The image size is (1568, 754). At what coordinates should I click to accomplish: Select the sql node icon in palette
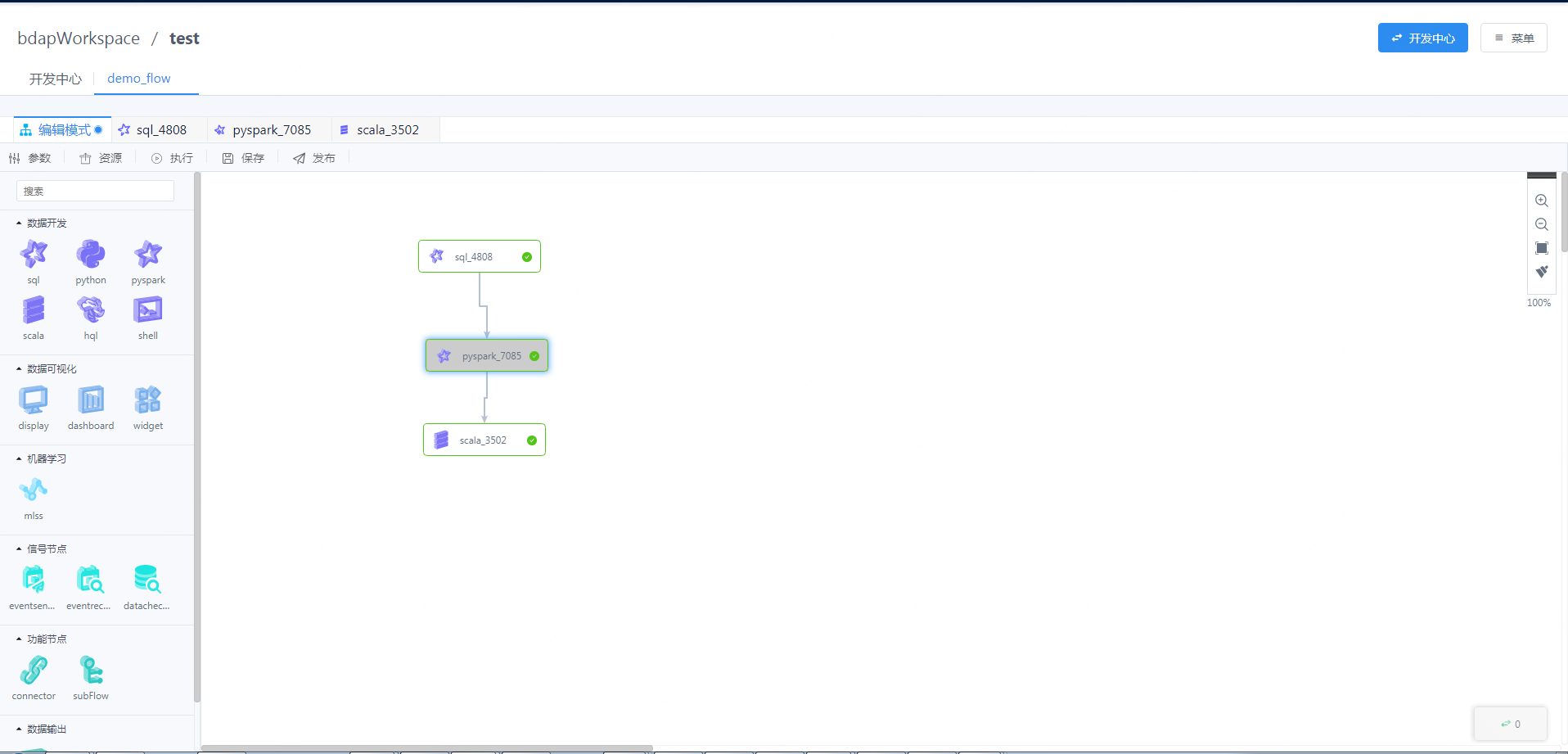tap(34, 255)
